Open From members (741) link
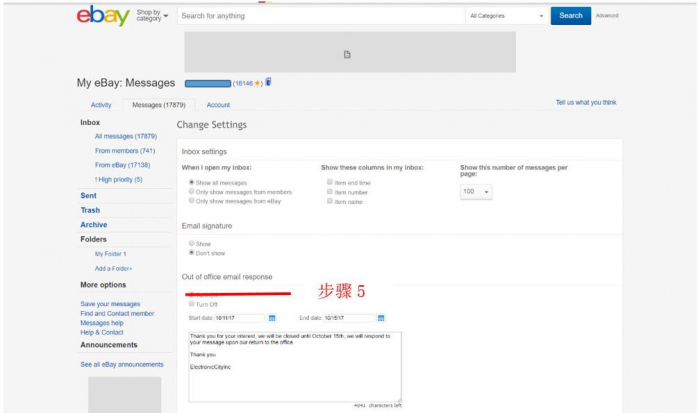698x413 pixels. (x=125, y=151)
